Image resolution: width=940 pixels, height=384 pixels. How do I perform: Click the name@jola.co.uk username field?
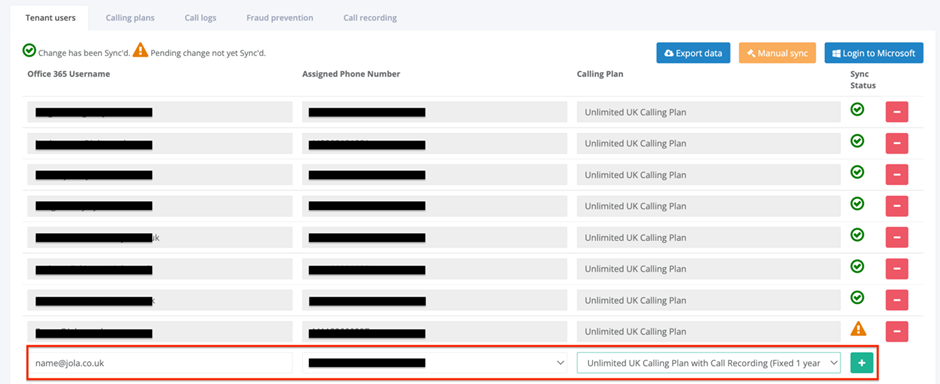(160, 362)
